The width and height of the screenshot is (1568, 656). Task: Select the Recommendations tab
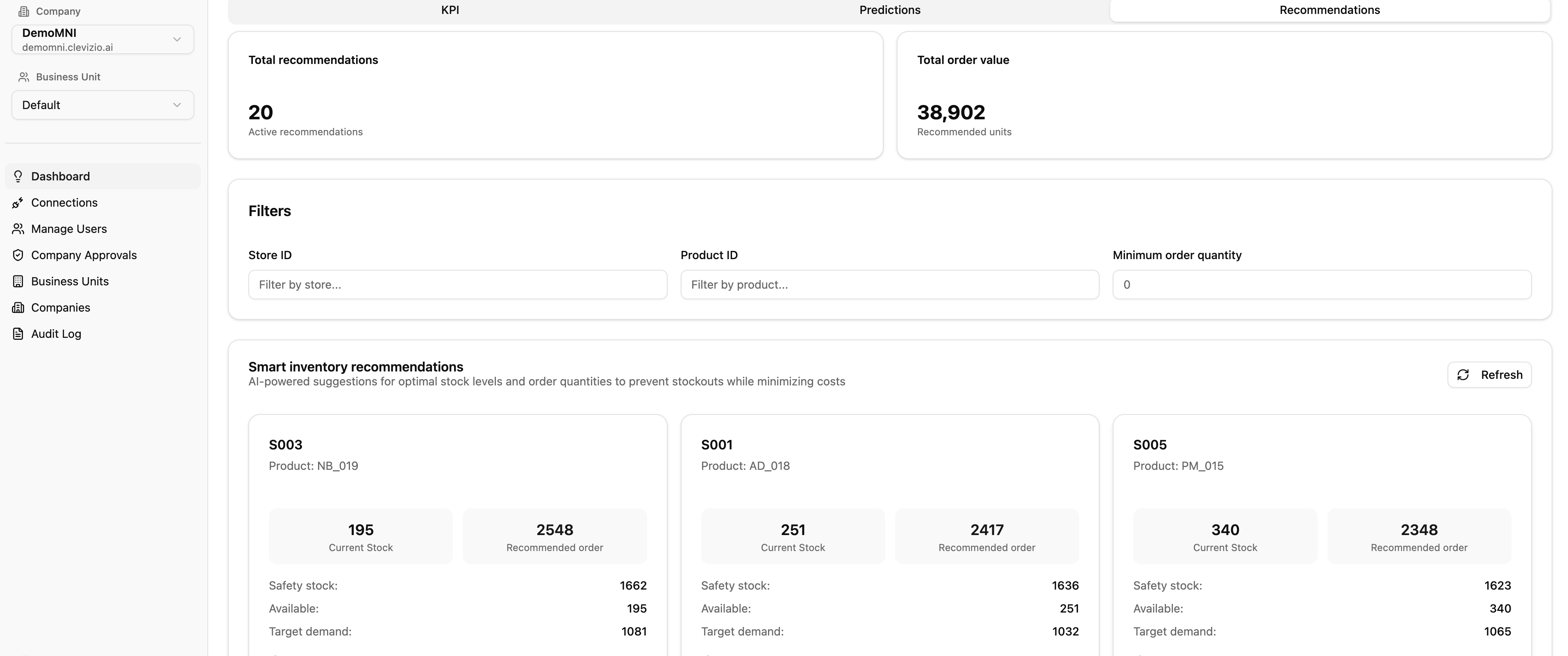click(1329, 10)
